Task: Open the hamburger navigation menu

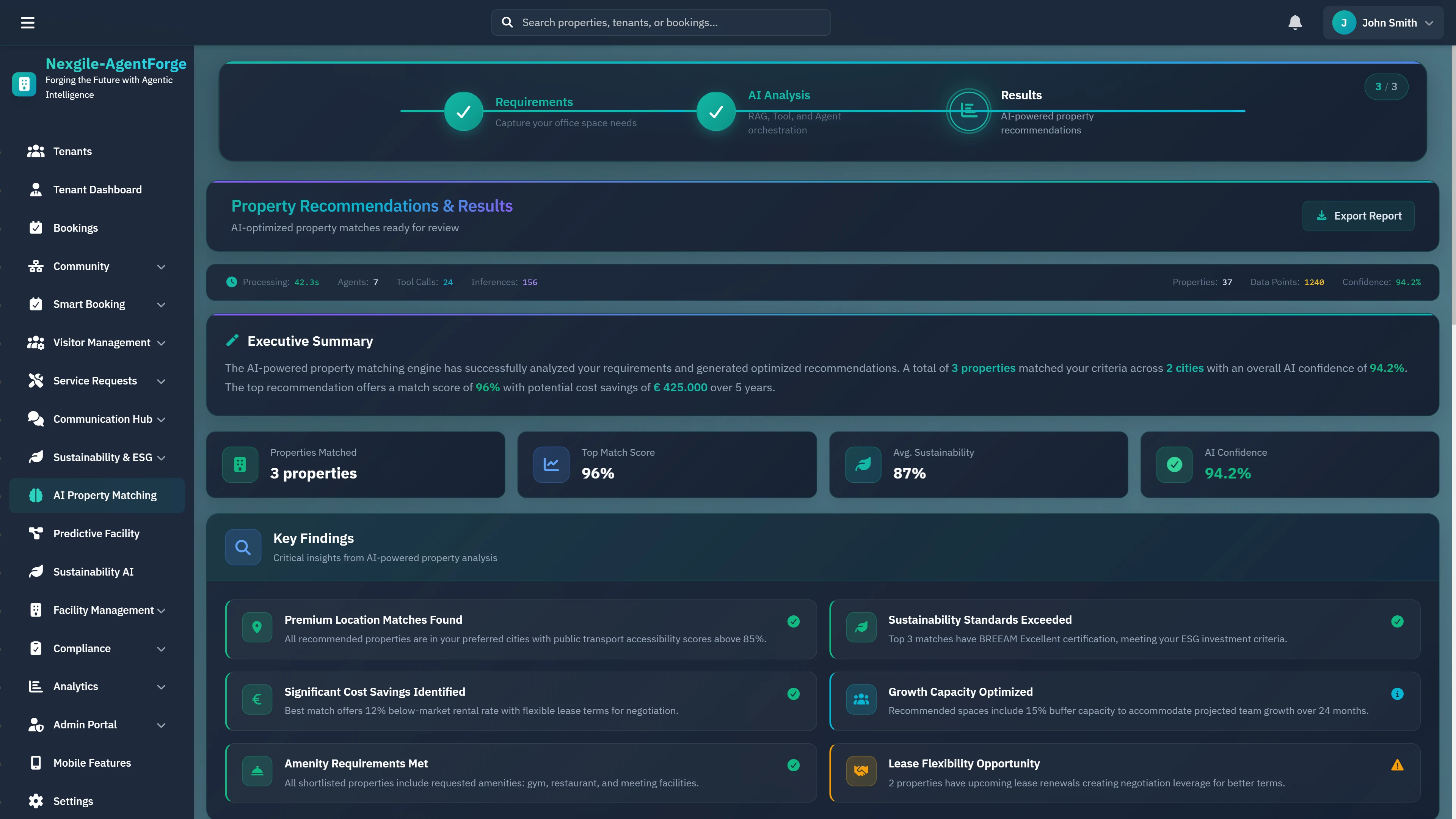Action: [x=28, y=23]
